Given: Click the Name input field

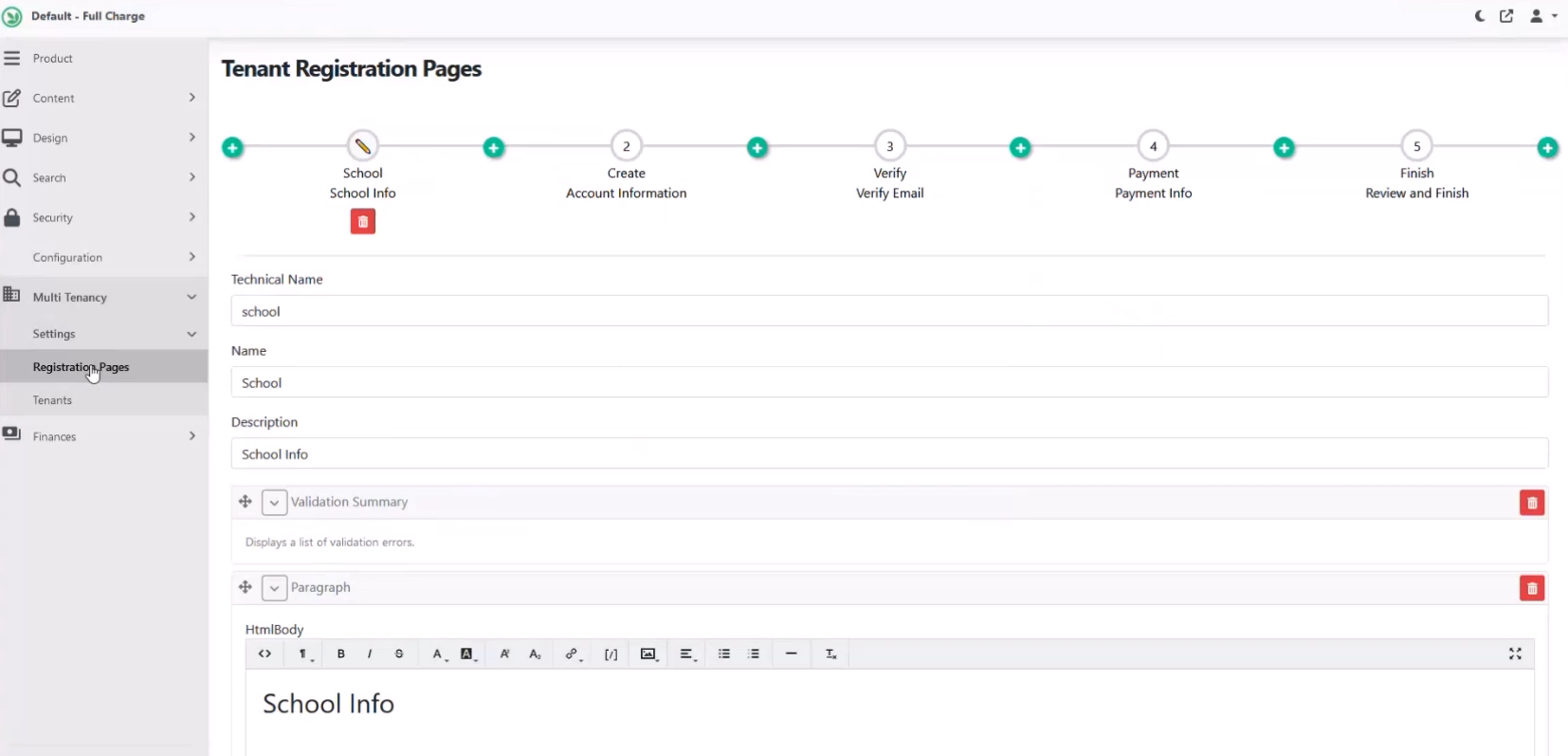Looking at the screenshot, I should tap(889, 382).
